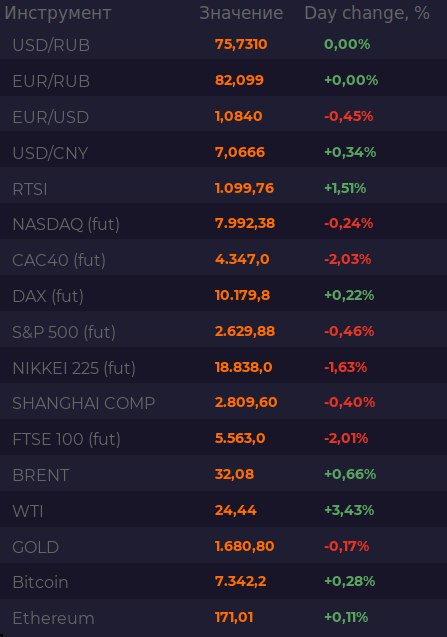
Task: Open the Bitcoin row
Action: click(x=224, y=582)
